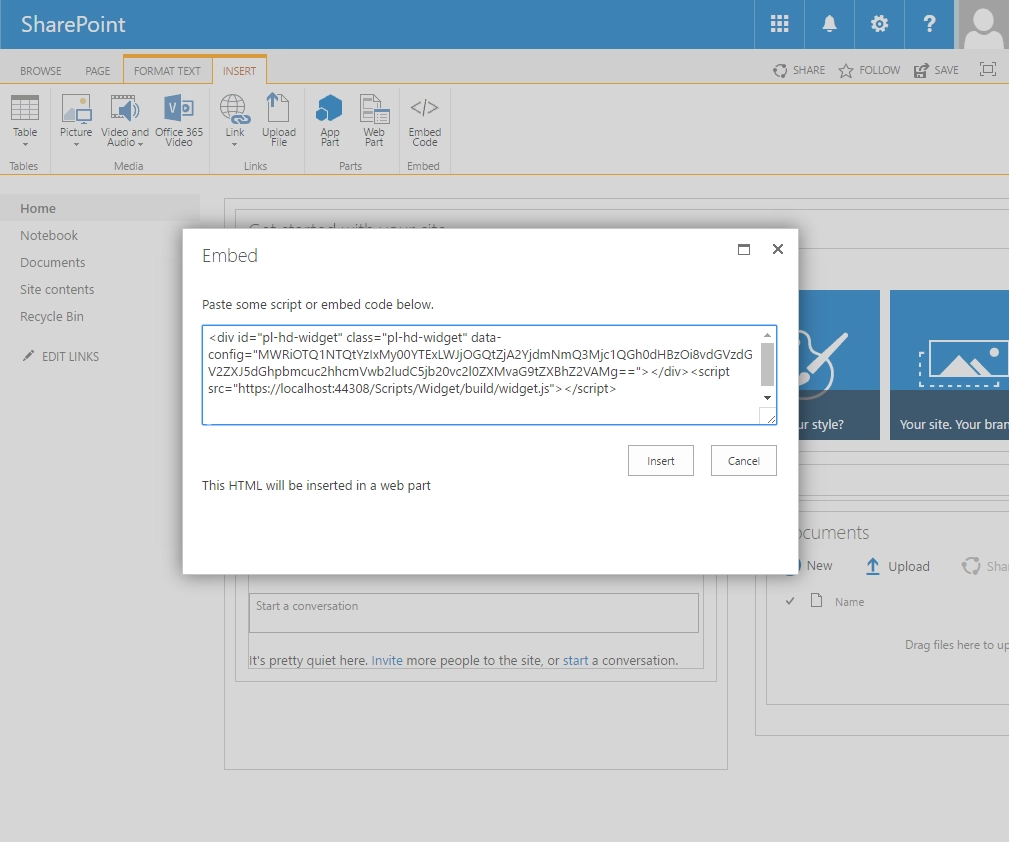Expand the Link dropdown arrow
The height and width of the screenshot is (842, 1009).
(x=234, y=145)
